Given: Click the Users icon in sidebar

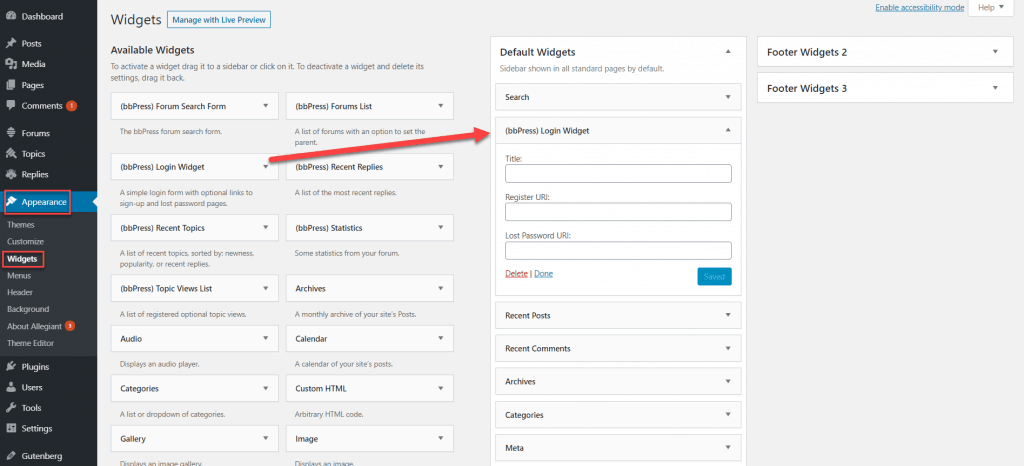Looking at the screenshot, I should click(x=10, y=387).
